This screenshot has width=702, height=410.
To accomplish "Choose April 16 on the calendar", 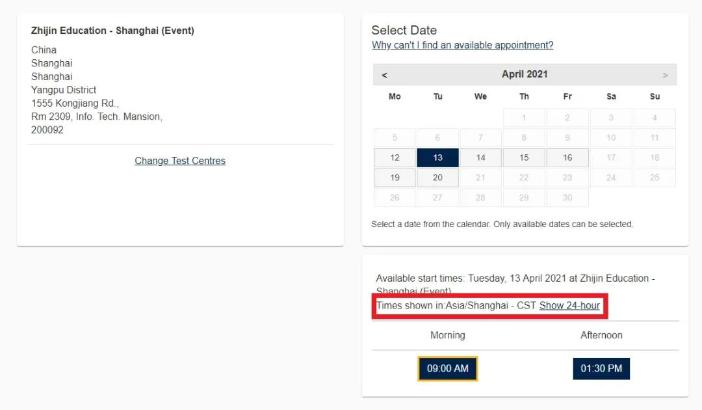I will coord(567,158).
